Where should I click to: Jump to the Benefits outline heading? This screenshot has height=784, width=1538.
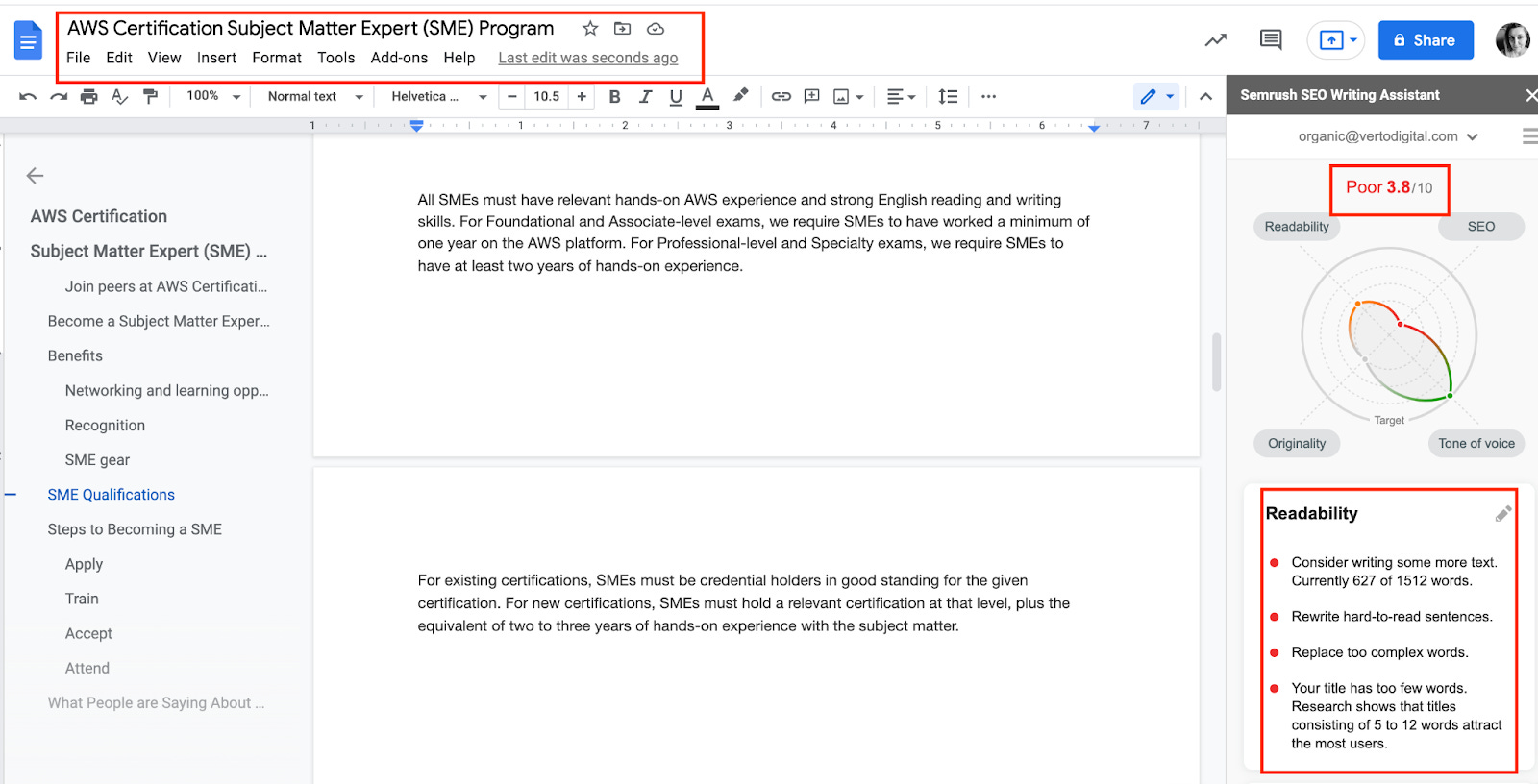point(75,355)
